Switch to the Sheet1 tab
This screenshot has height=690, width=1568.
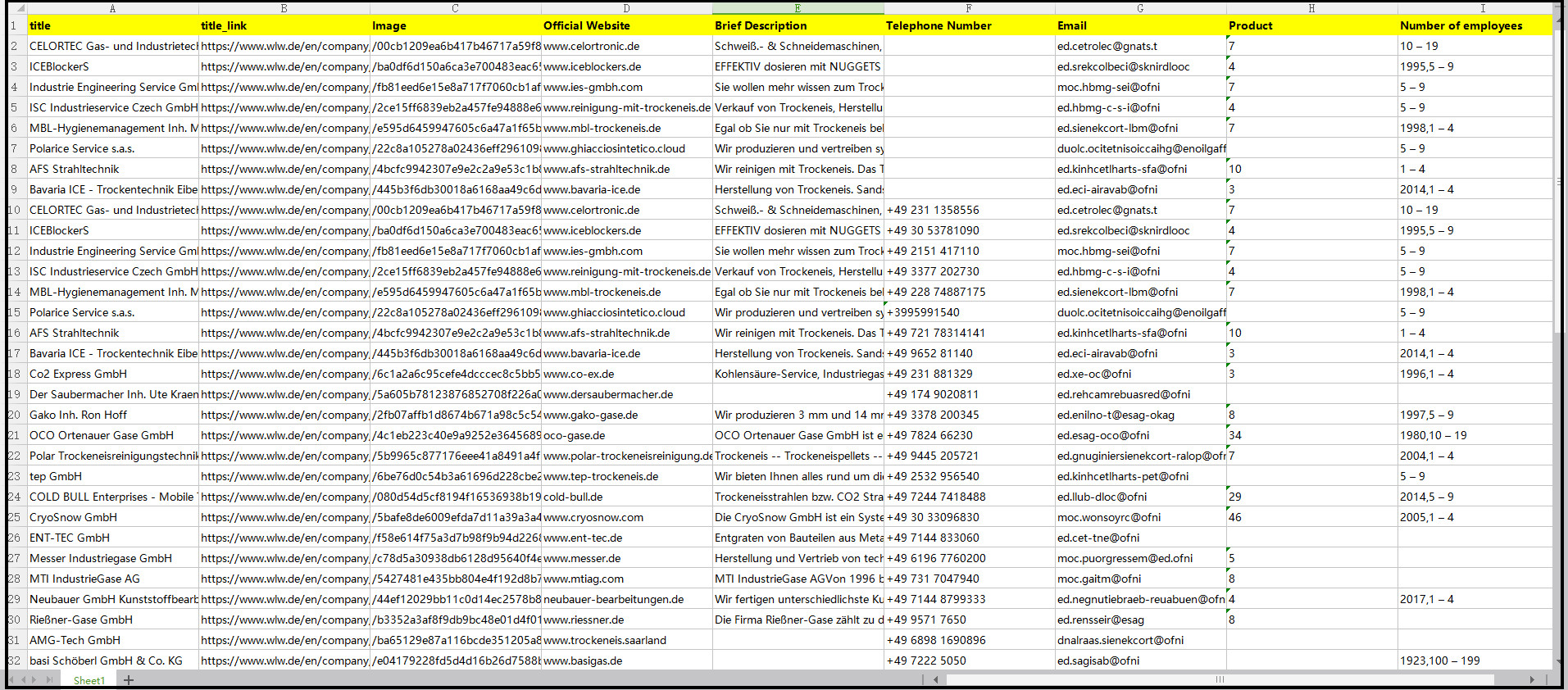point(89,680)
